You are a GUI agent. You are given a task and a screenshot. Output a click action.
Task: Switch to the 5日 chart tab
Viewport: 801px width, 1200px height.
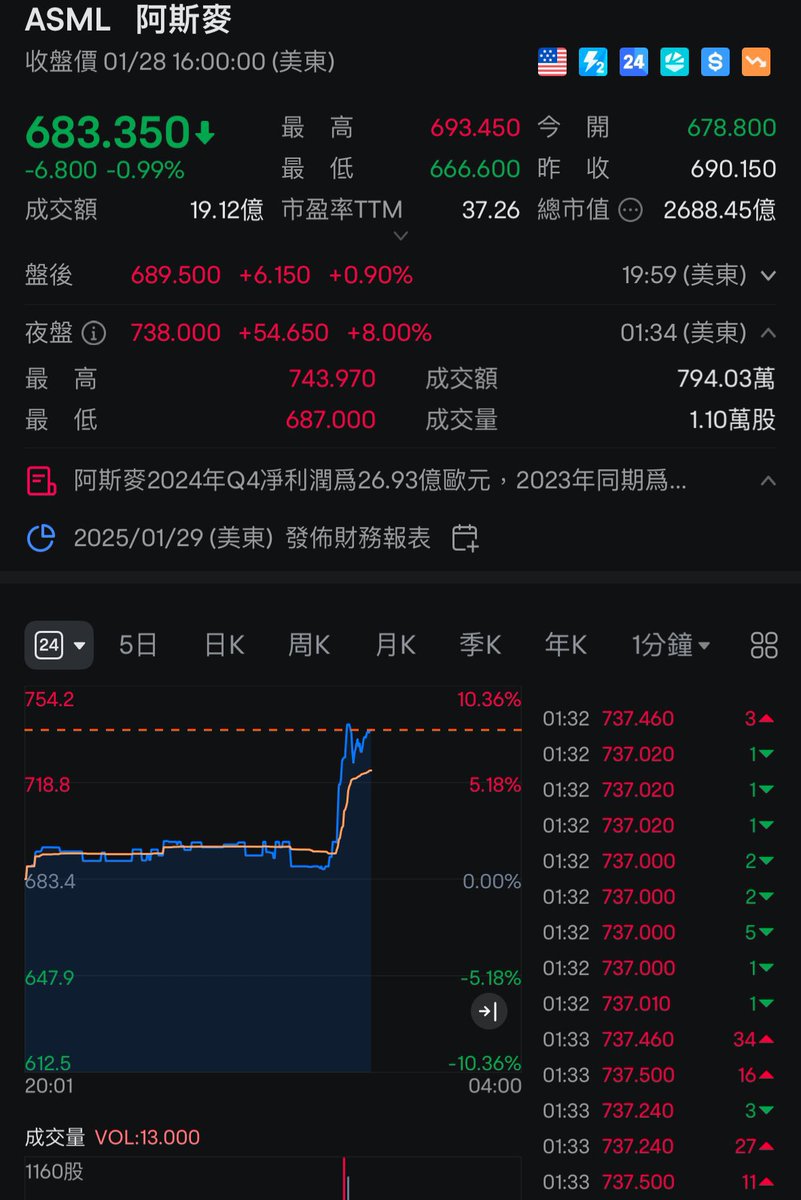(138, 645)
